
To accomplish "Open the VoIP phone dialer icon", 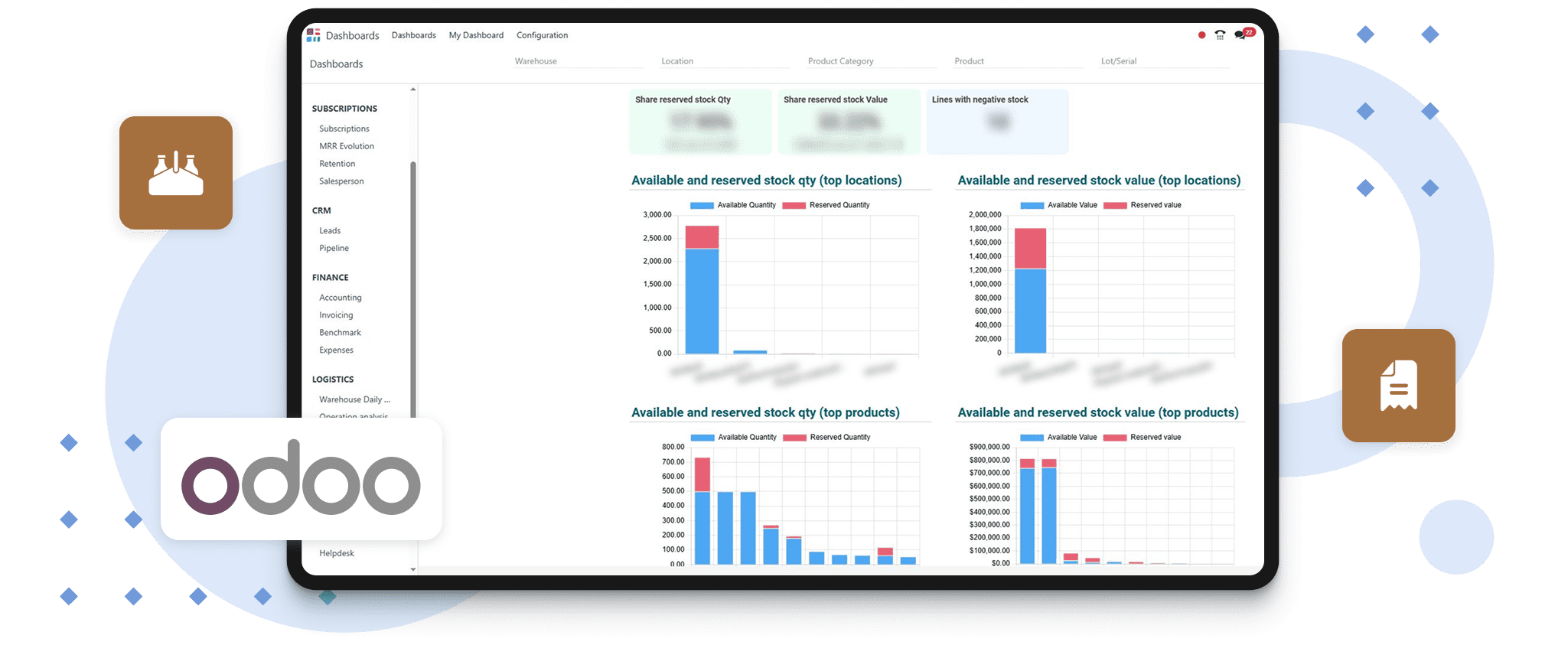I will [x=1220, y=35].
